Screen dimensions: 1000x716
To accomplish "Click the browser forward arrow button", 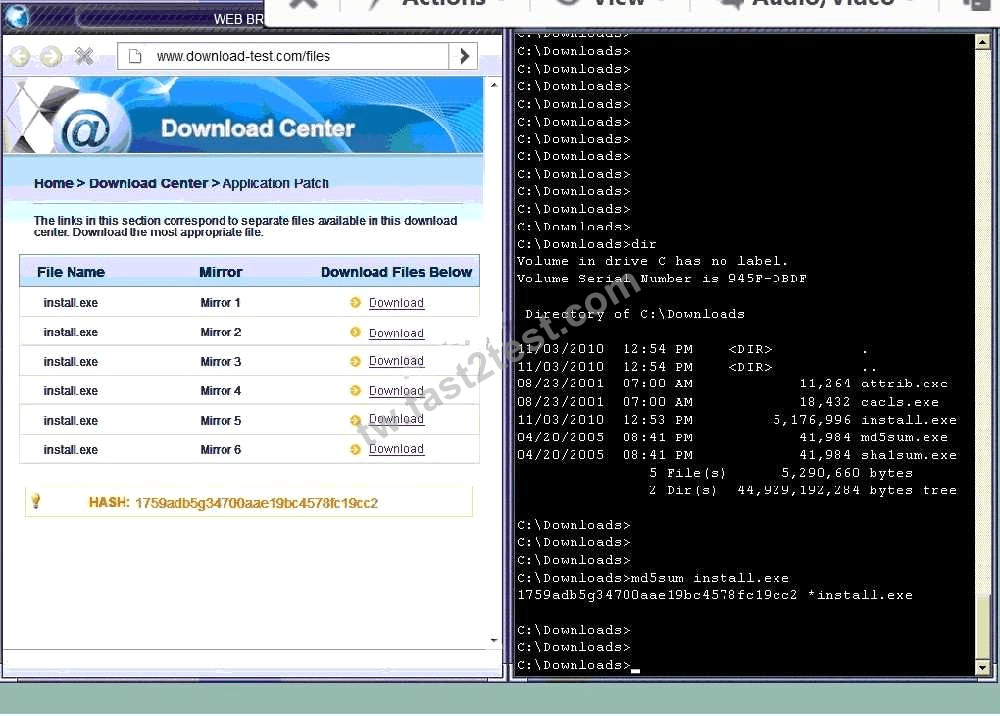I will click(51, 57).
